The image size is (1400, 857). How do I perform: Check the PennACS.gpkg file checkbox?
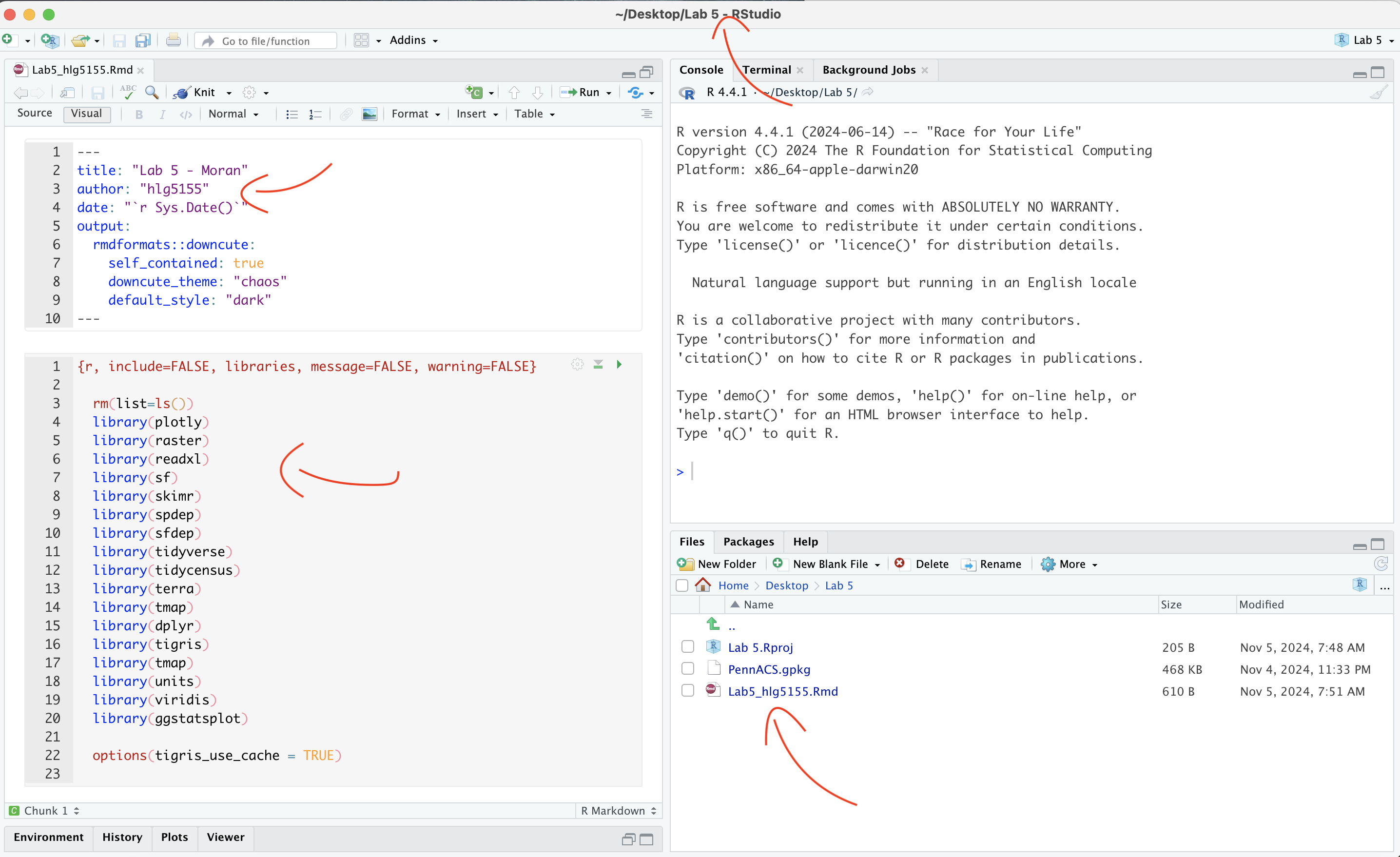[687, 669]
